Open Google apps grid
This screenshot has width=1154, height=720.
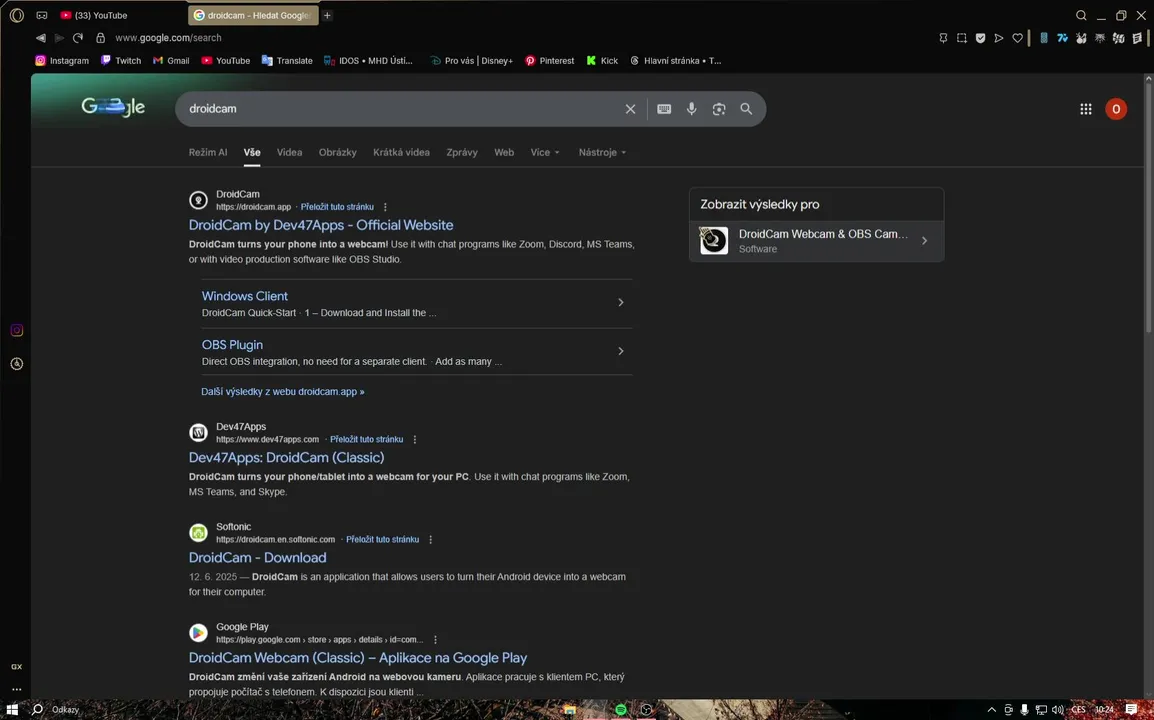click(1086, 109)
